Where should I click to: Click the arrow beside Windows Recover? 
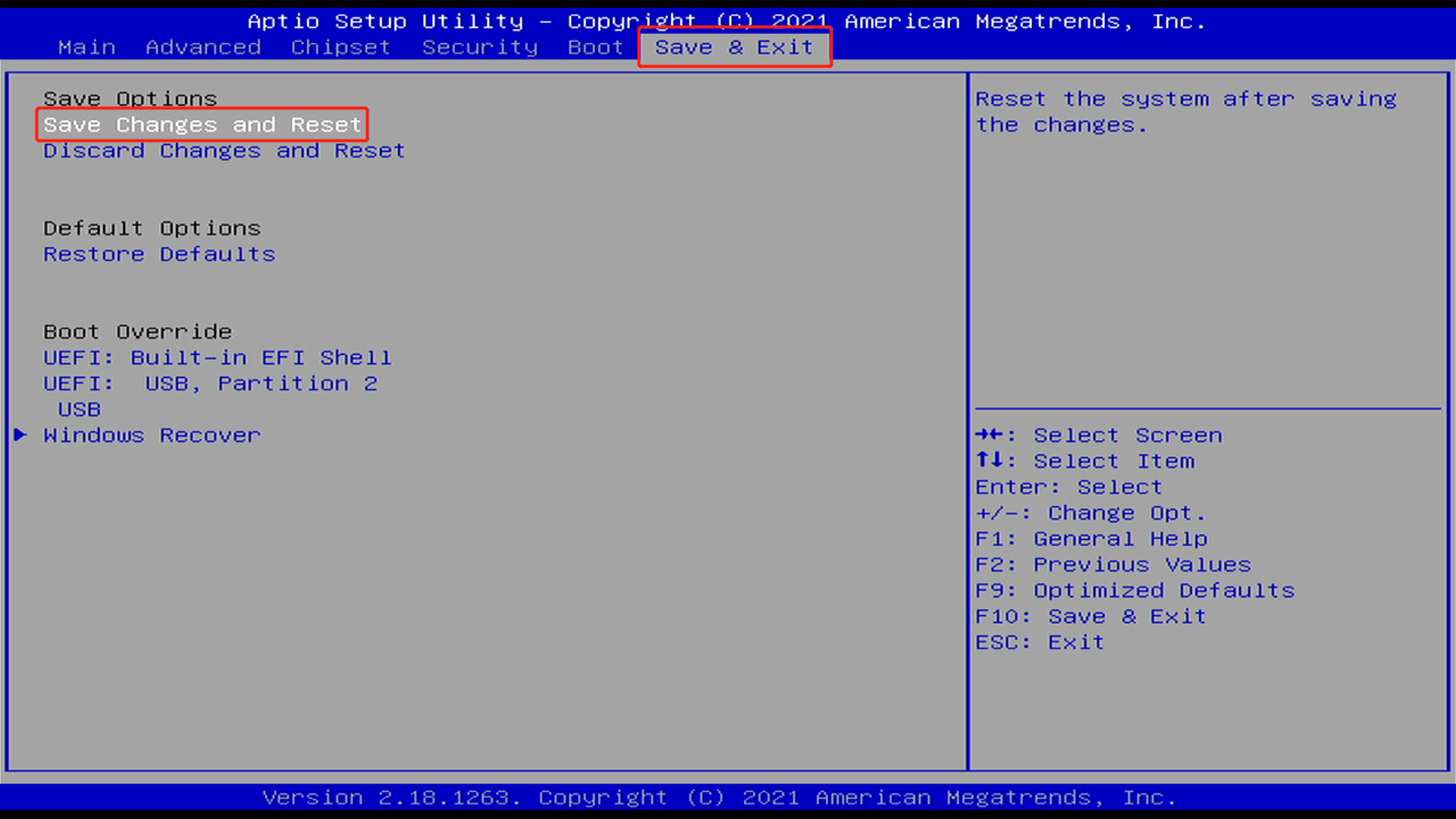click(x=20, y=435)
